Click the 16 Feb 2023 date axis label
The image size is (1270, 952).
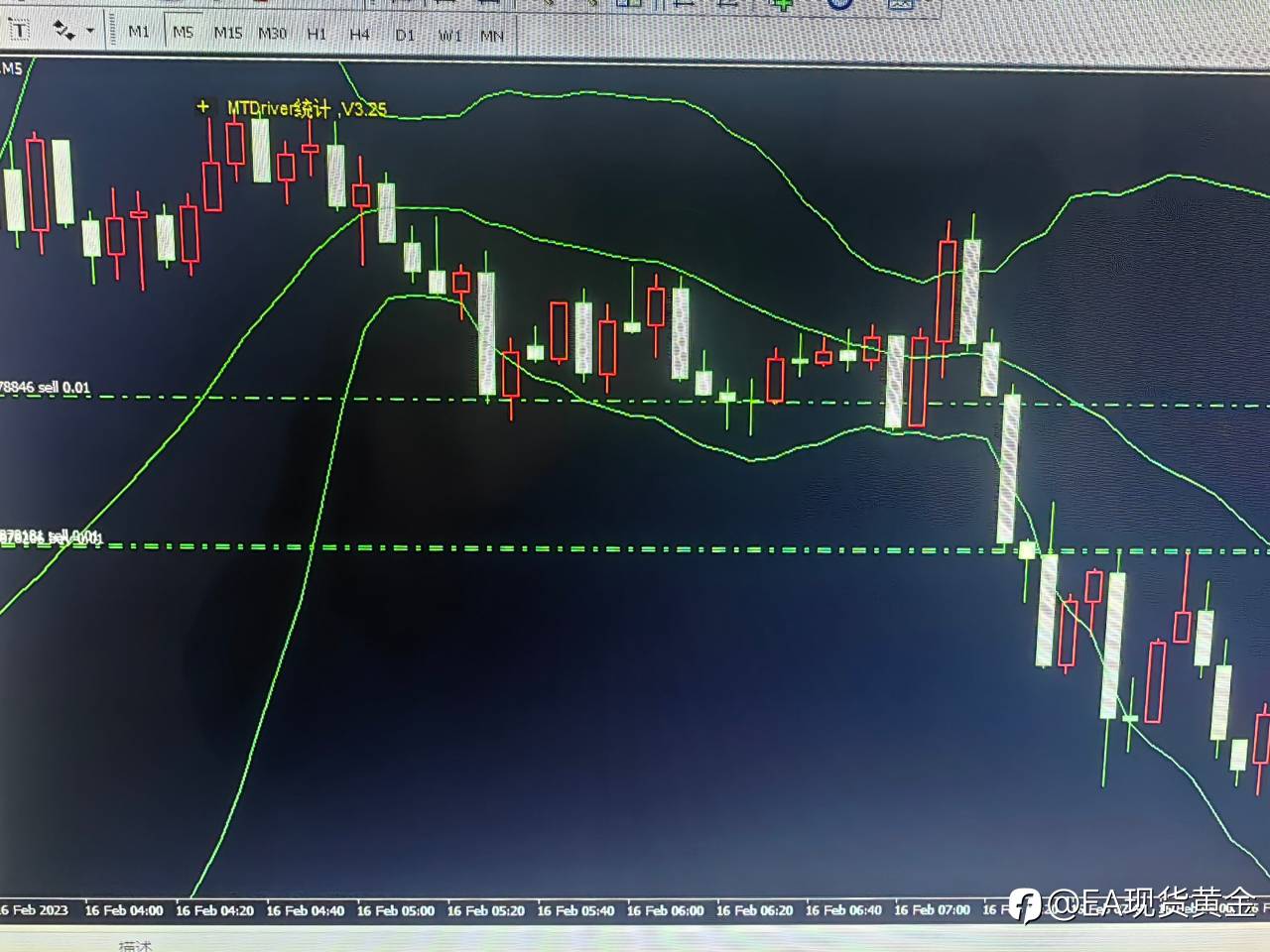coord(34,910)
